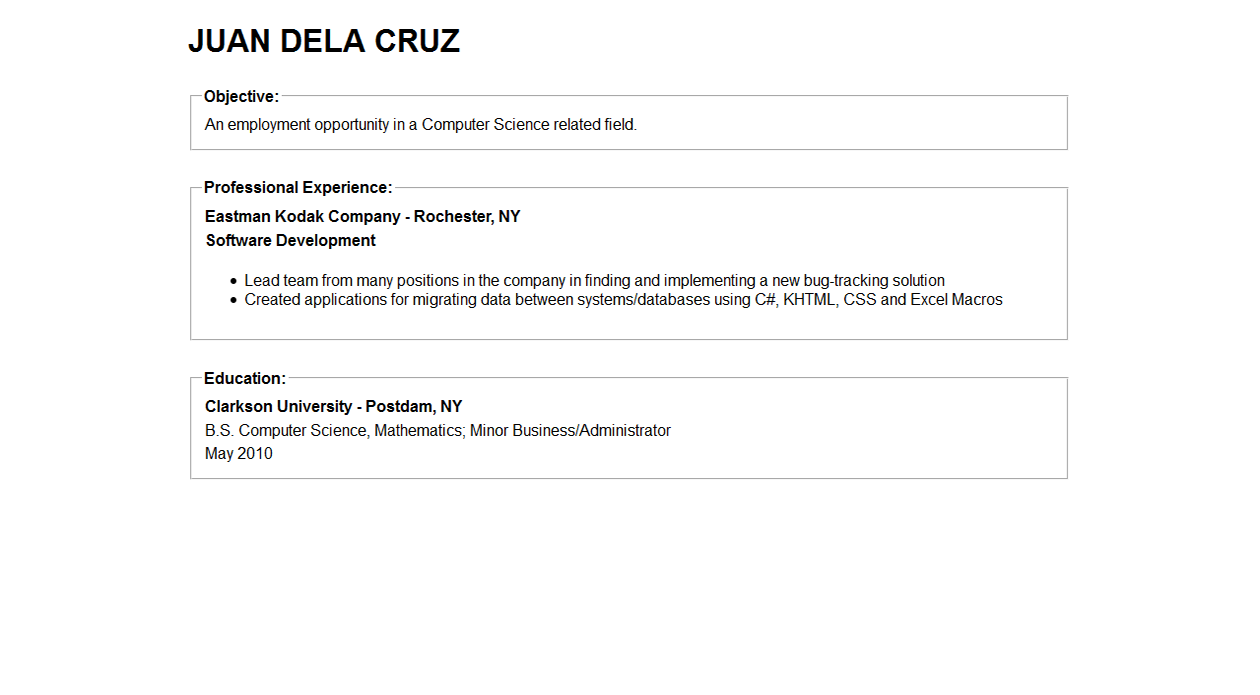Screen dimensions: 1260x695
Task: Click the bullet text starting with Created applications
Action: coord(623,300)
